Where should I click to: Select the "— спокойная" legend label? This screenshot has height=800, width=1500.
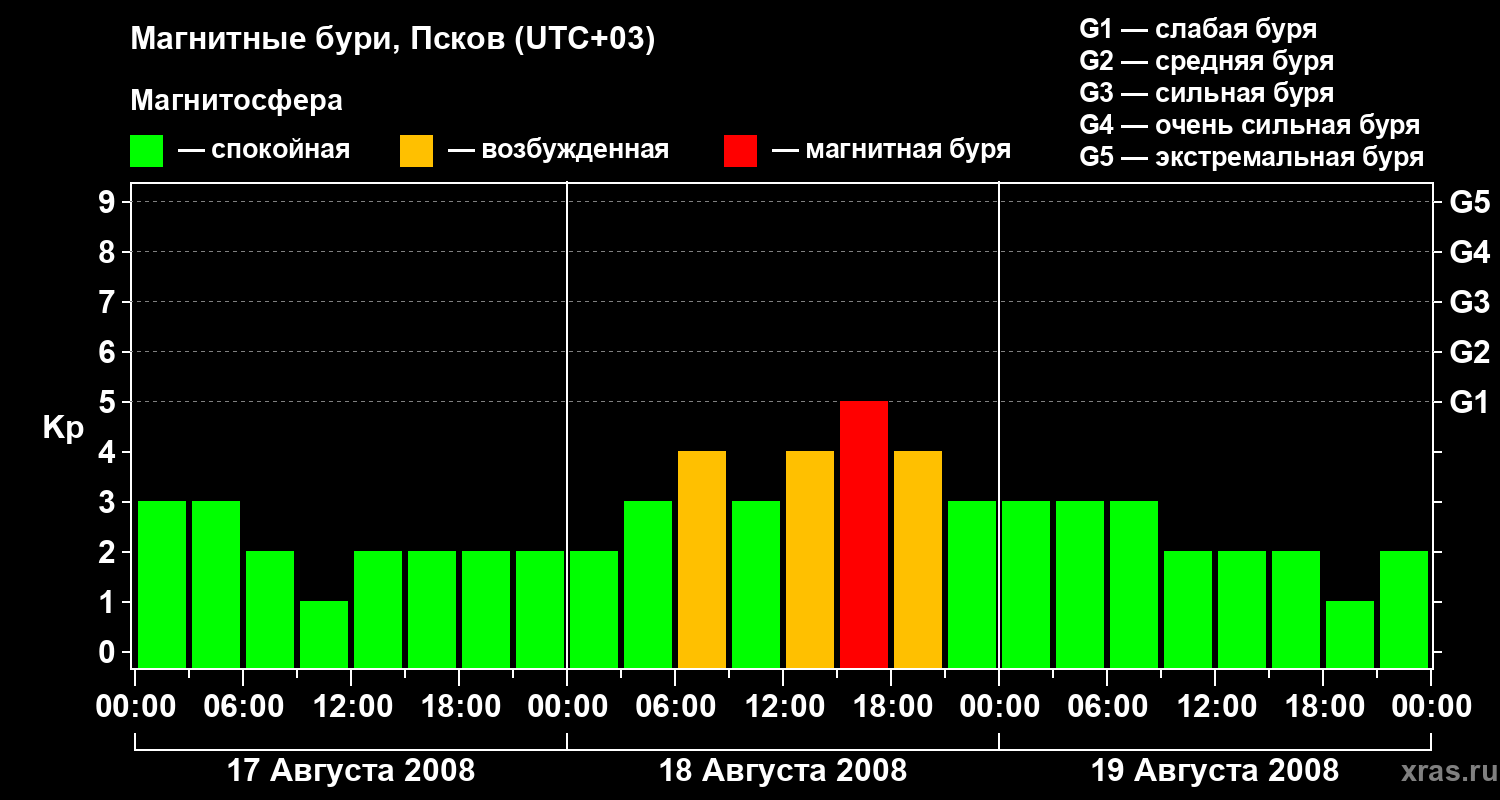[x=264, y=150]
